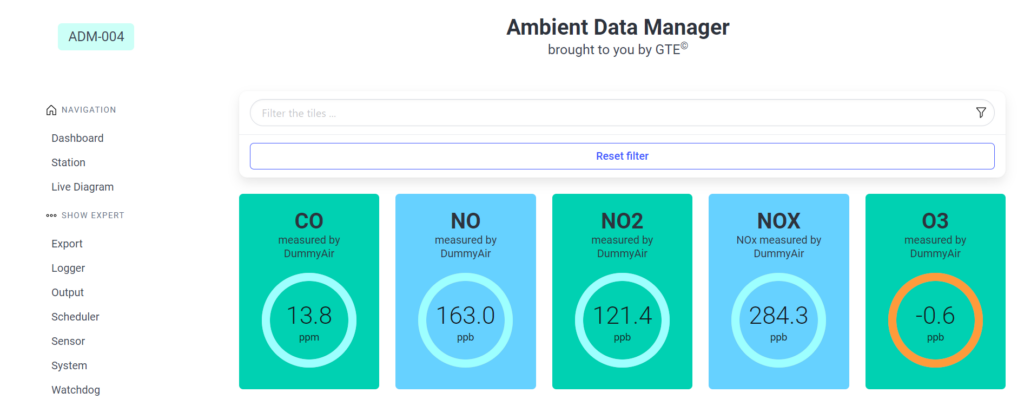1024x399 pixels.
Task: Click the ADM-004 station badge
Action: click(x=96, y=37)
